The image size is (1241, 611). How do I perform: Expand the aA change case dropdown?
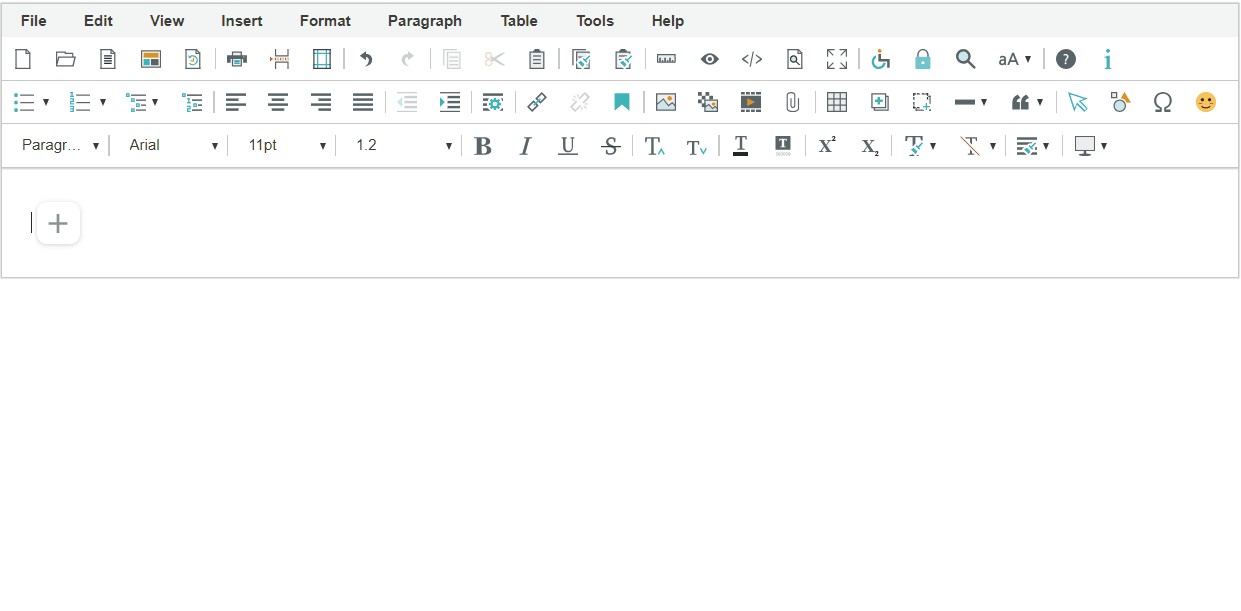pos(1028,59)
